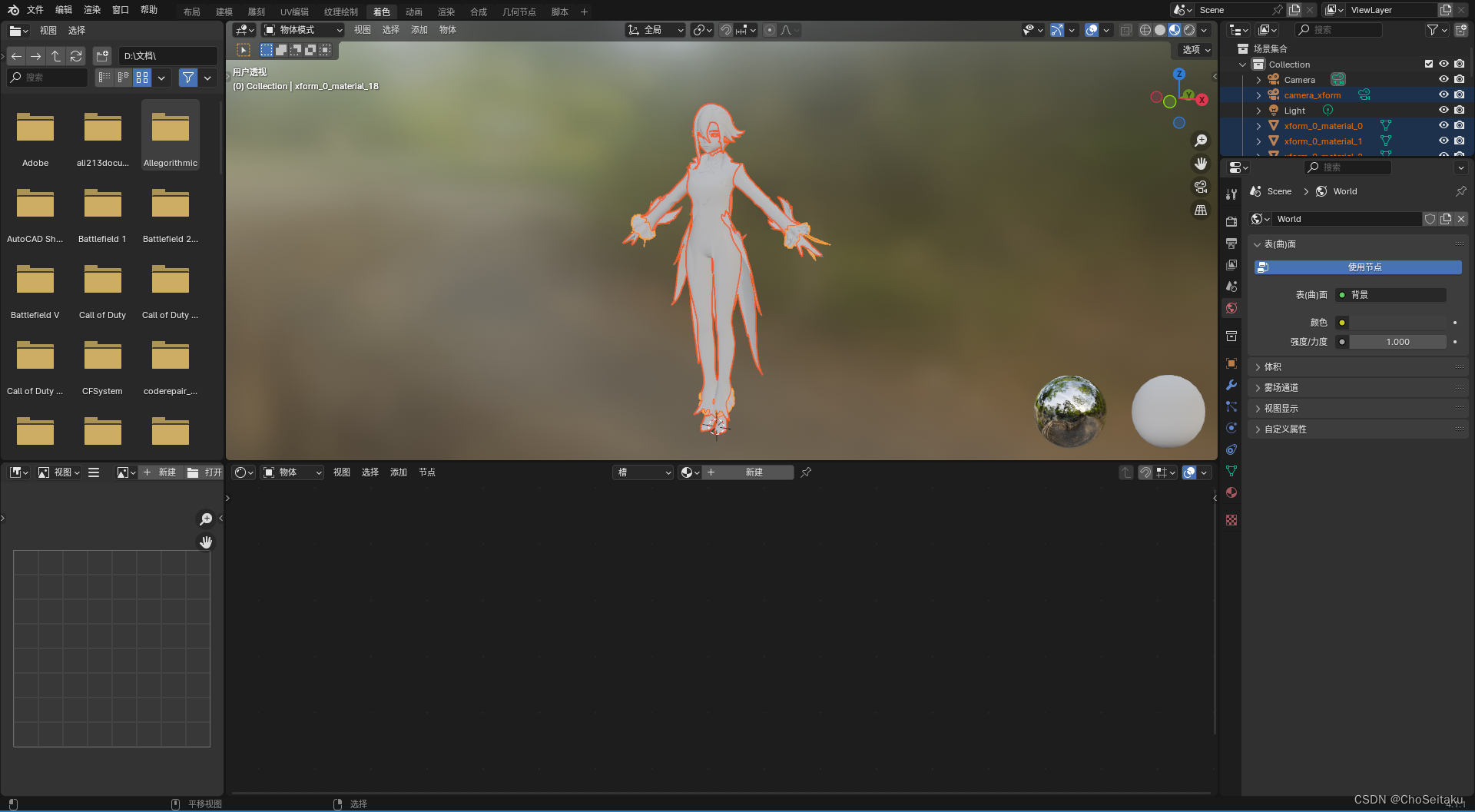Click 背景 surface shader field

[x=1390, y=295]
